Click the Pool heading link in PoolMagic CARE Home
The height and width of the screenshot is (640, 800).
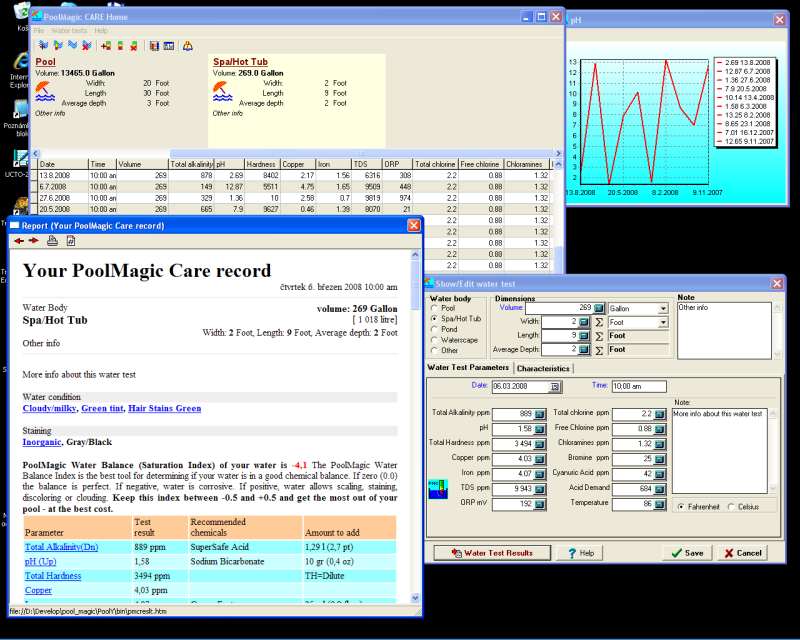coord(45,62)
